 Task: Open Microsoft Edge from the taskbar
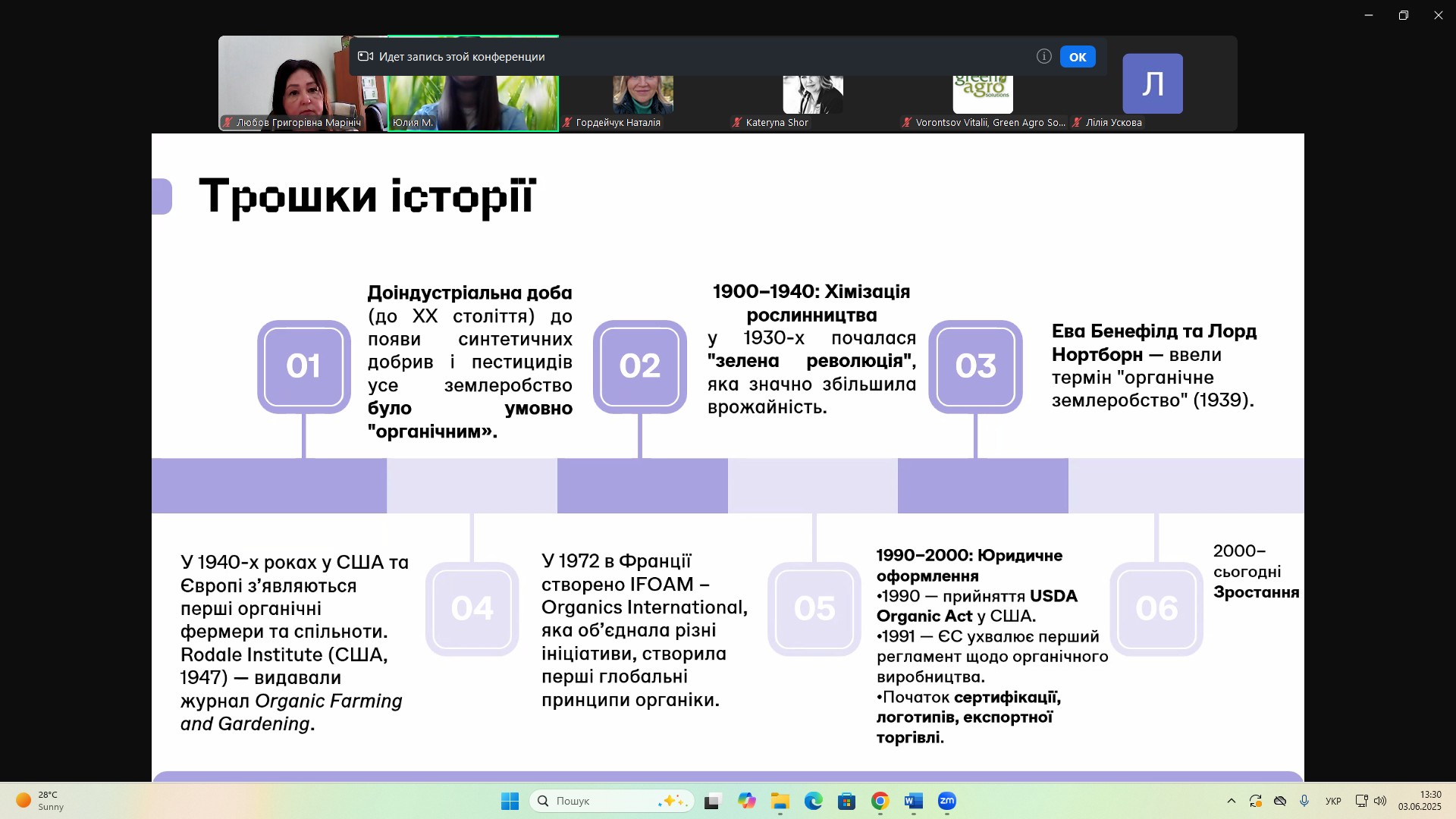click(x=814, y=801)
